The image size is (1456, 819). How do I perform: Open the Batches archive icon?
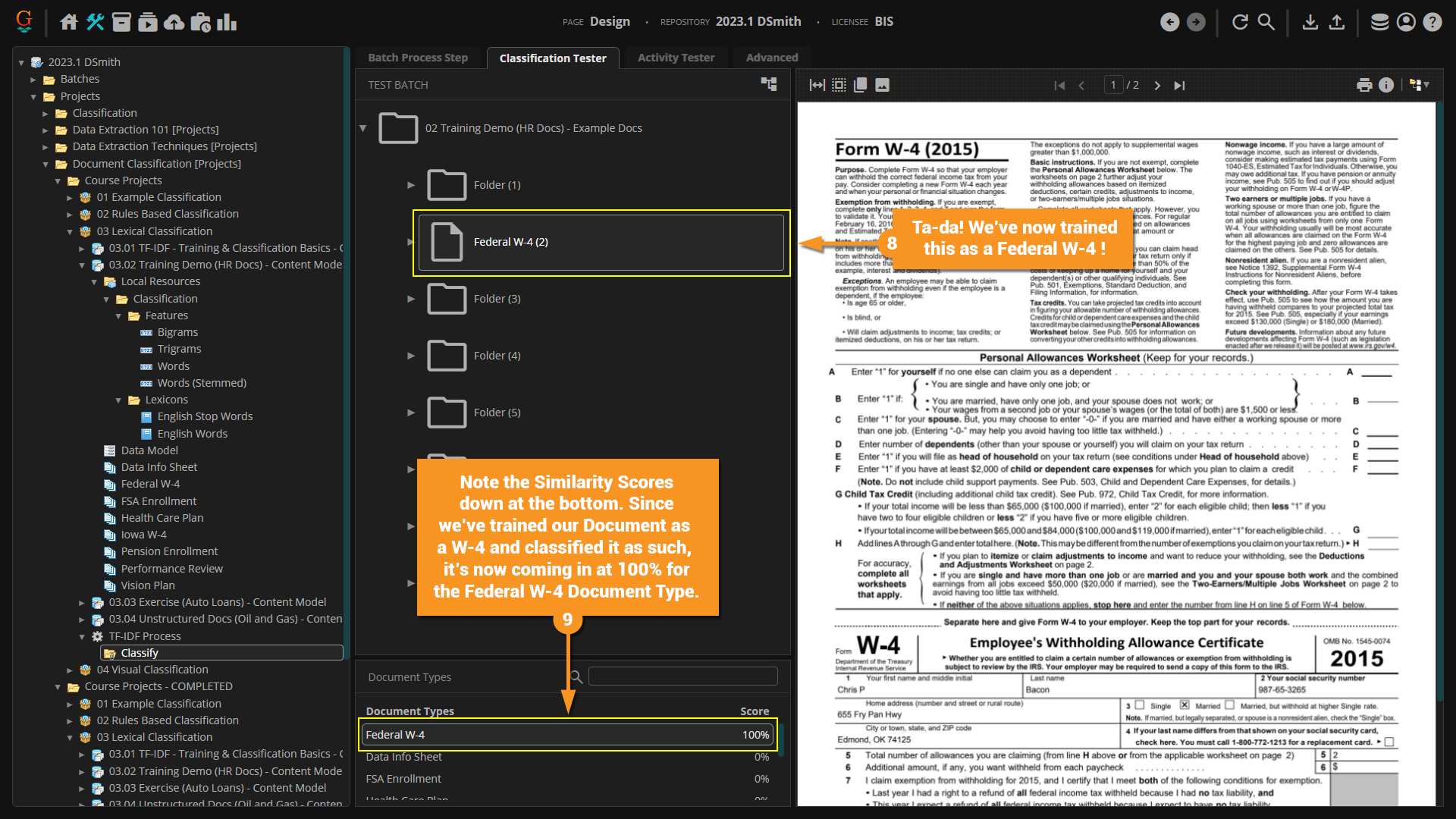[x=121, y=22]
